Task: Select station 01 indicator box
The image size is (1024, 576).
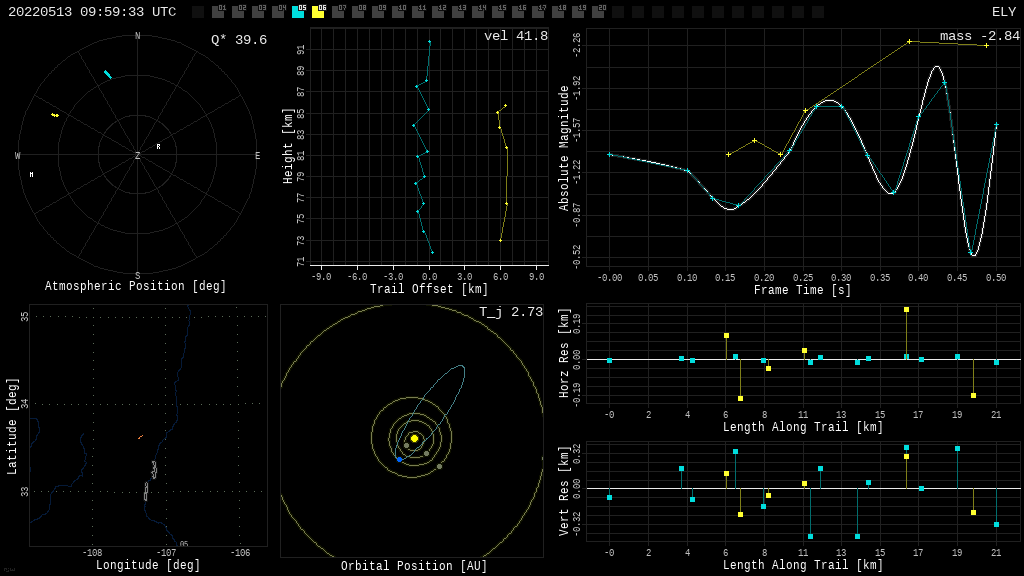Action: [x=218, y=12]
